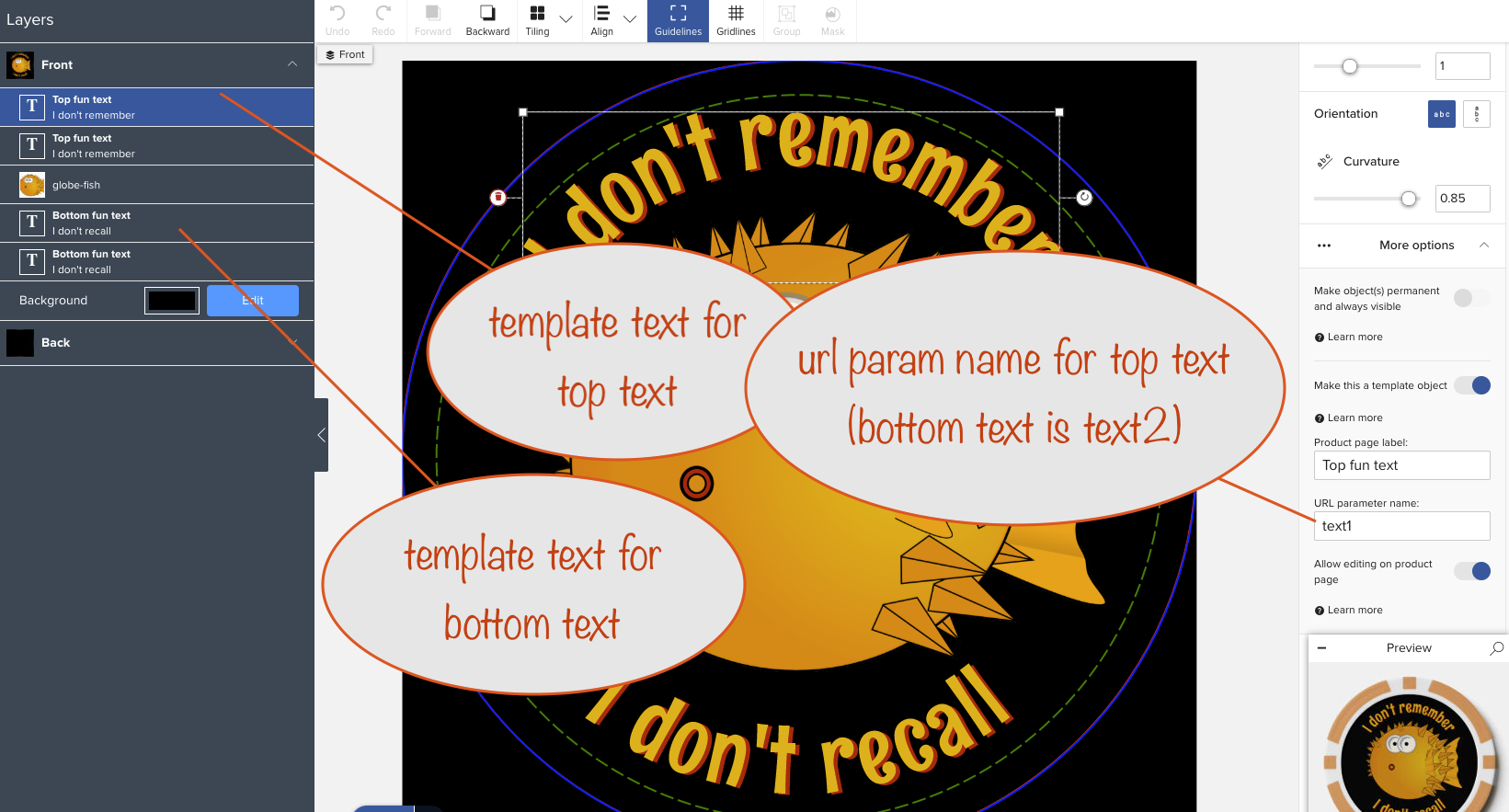Click the Align toolbar icon

601,20
